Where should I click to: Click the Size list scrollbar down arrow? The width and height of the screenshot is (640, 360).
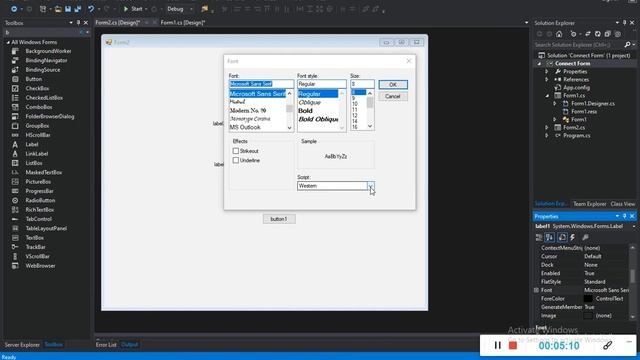tap(370, 127)
